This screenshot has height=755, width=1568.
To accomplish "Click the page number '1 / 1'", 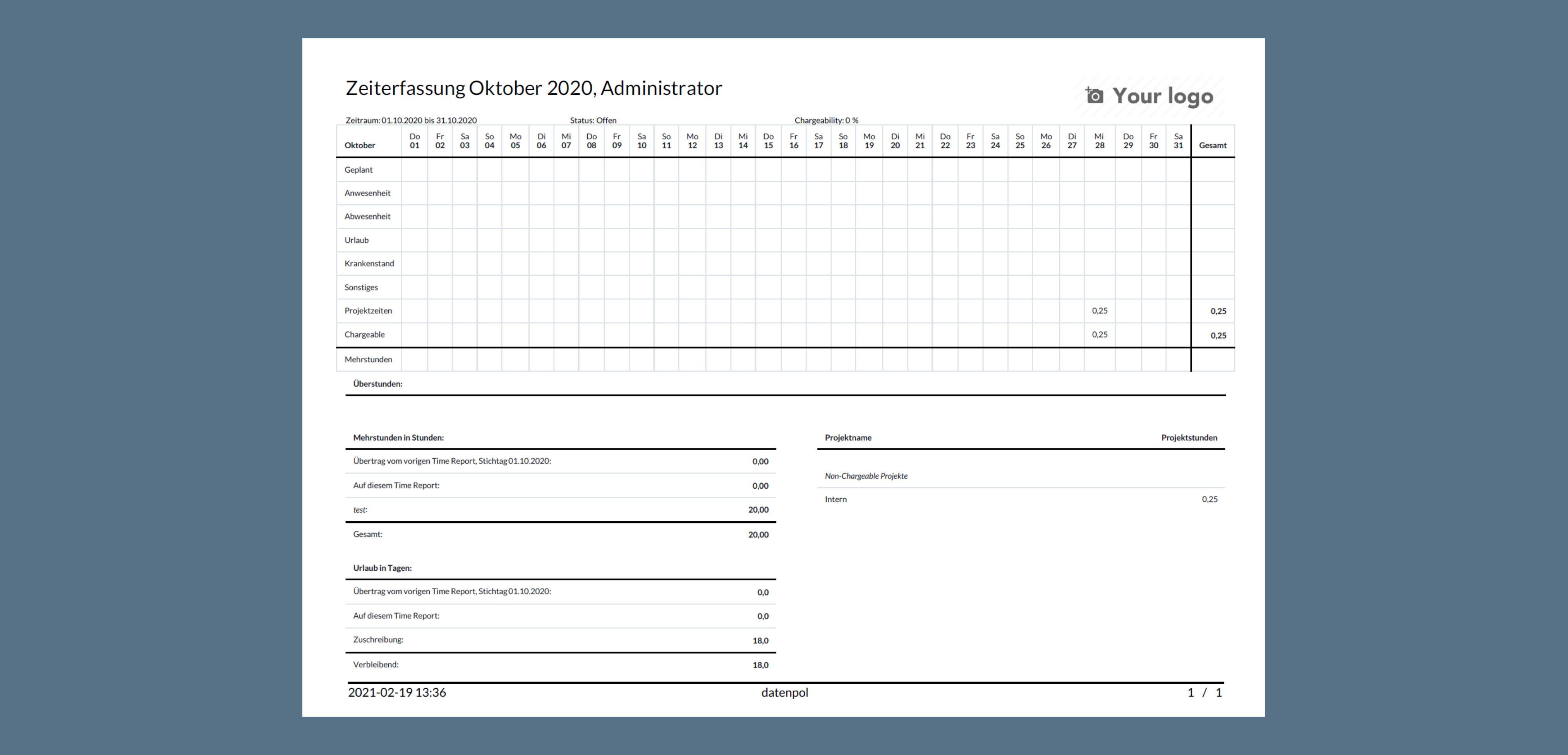I will [1204, 692].
